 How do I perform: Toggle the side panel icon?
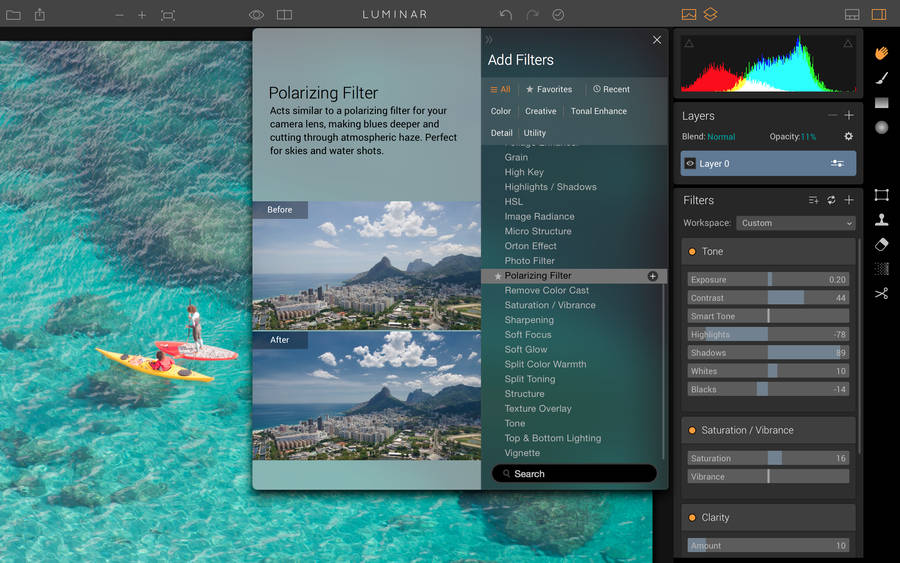[879, 15]
